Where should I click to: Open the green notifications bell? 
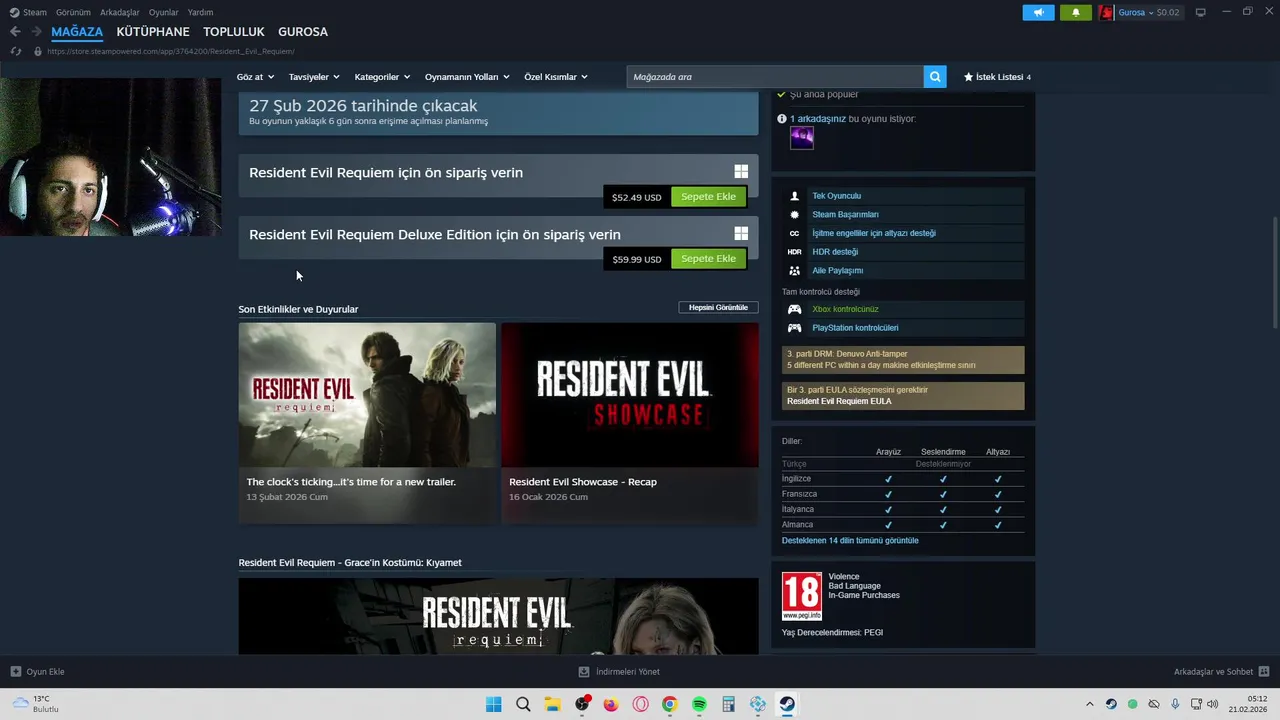click(1076, 12)
